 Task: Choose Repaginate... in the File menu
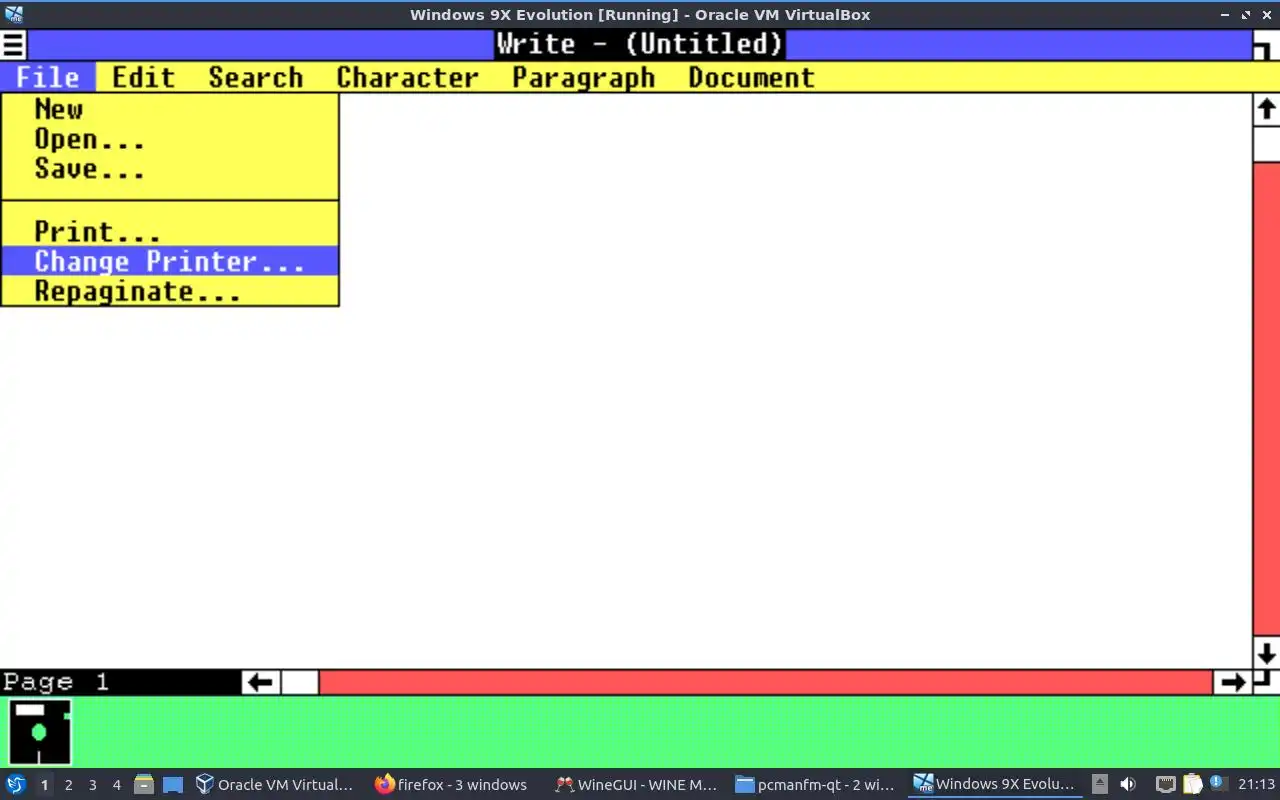pos(170,291)
